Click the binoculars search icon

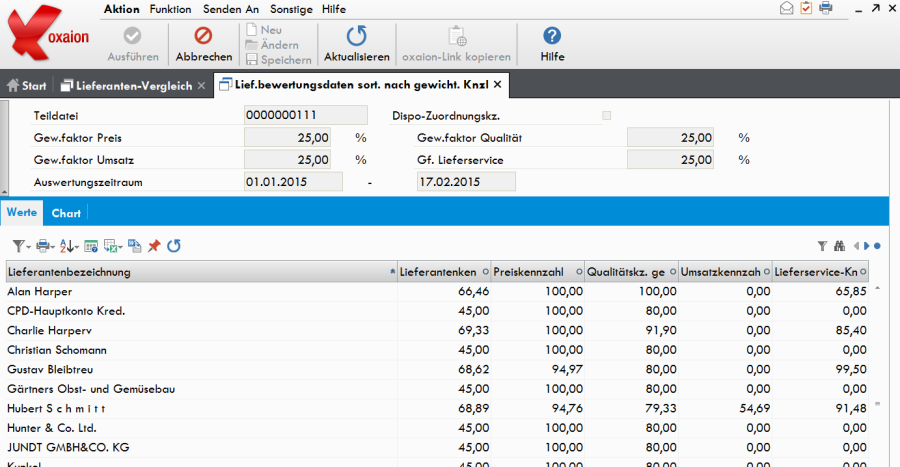click(x=839, y=246)
